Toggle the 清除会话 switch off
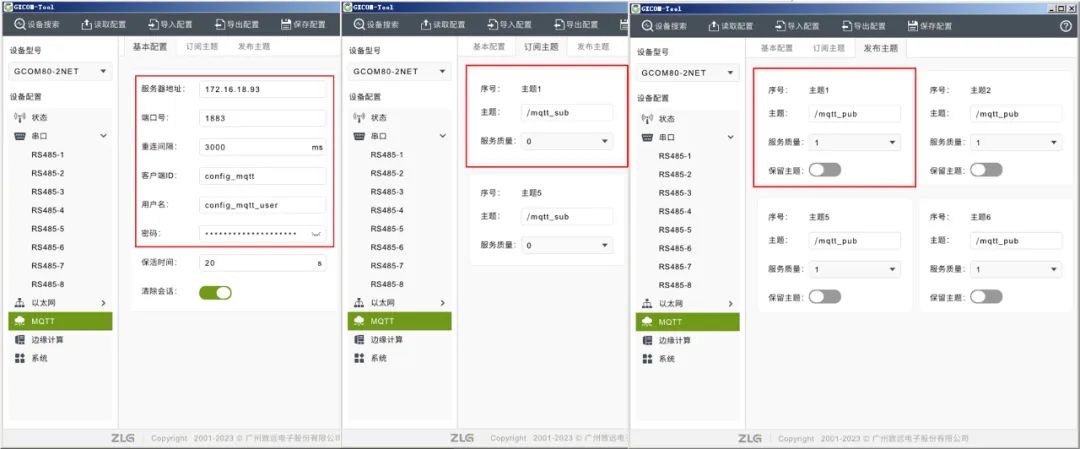 click(216, 293)
